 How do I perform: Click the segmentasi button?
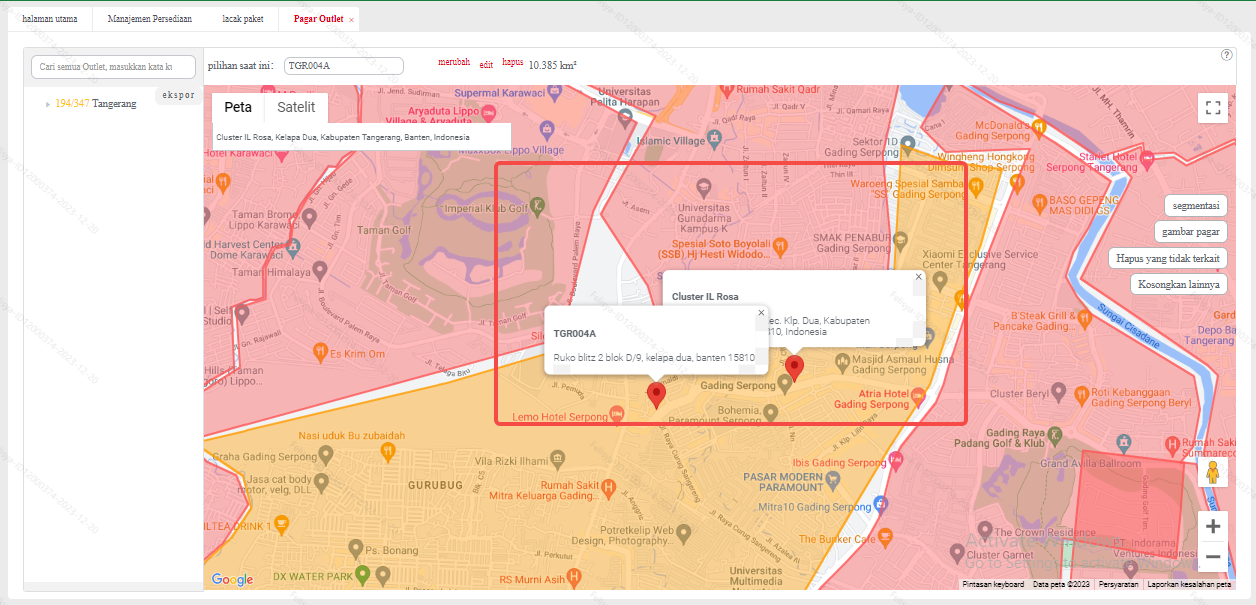1196,206
